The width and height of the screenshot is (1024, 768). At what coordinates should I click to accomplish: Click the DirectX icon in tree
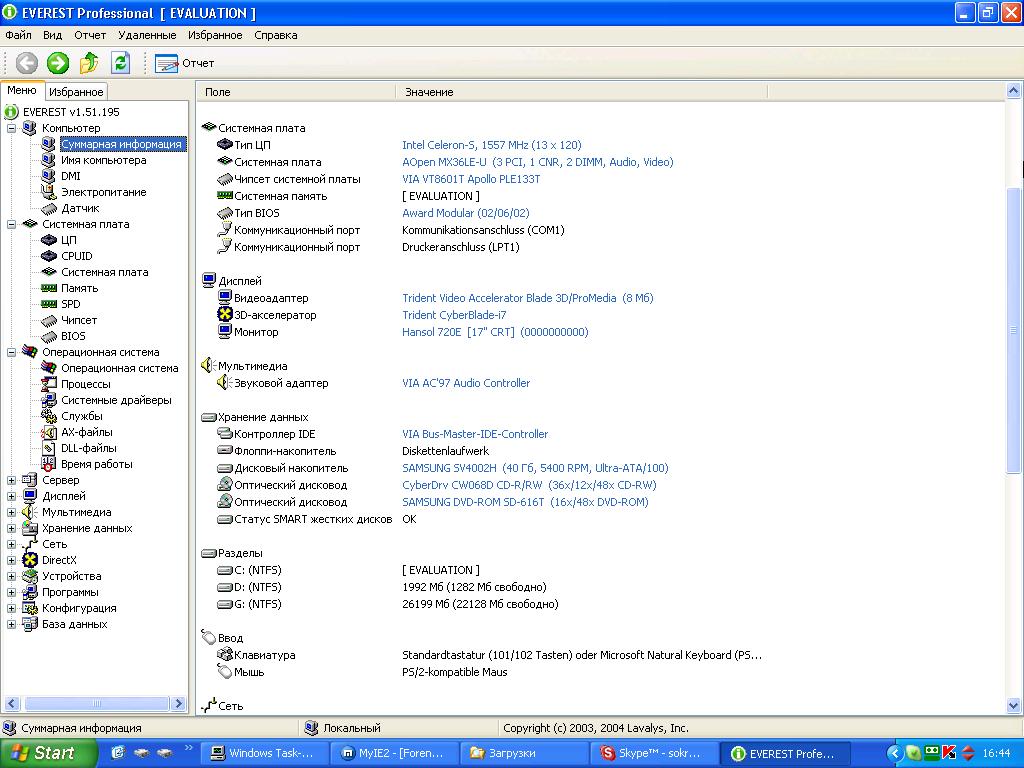click(x=29, y=560)
